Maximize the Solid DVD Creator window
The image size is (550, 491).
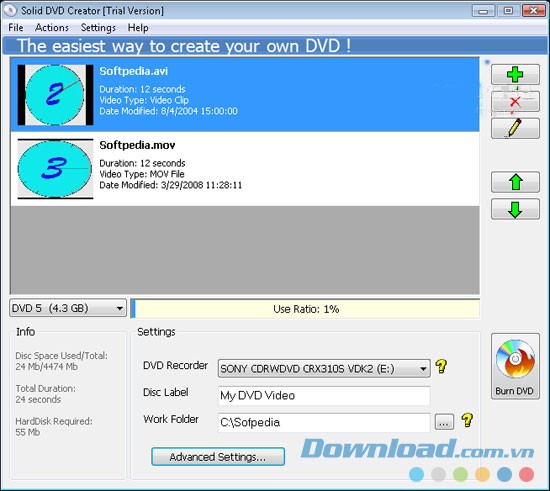click(x=508, y=11)
